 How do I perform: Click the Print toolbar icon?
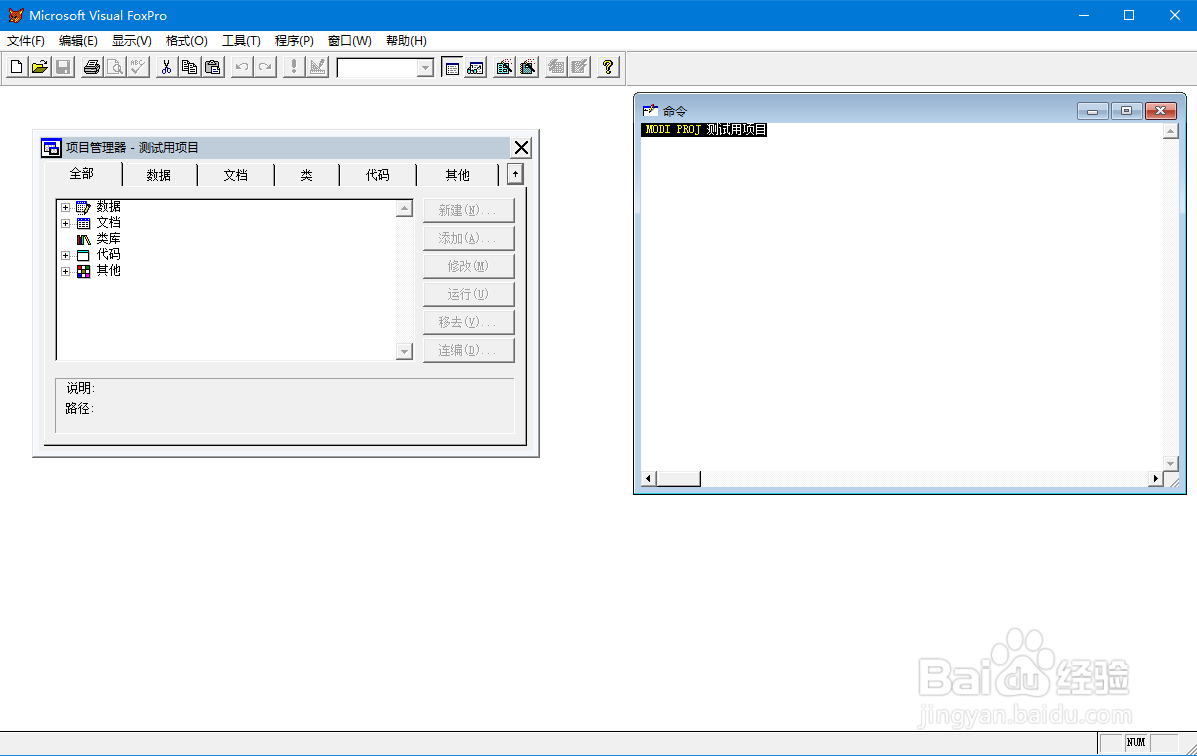pyautogui.click(x=92, y=67)
